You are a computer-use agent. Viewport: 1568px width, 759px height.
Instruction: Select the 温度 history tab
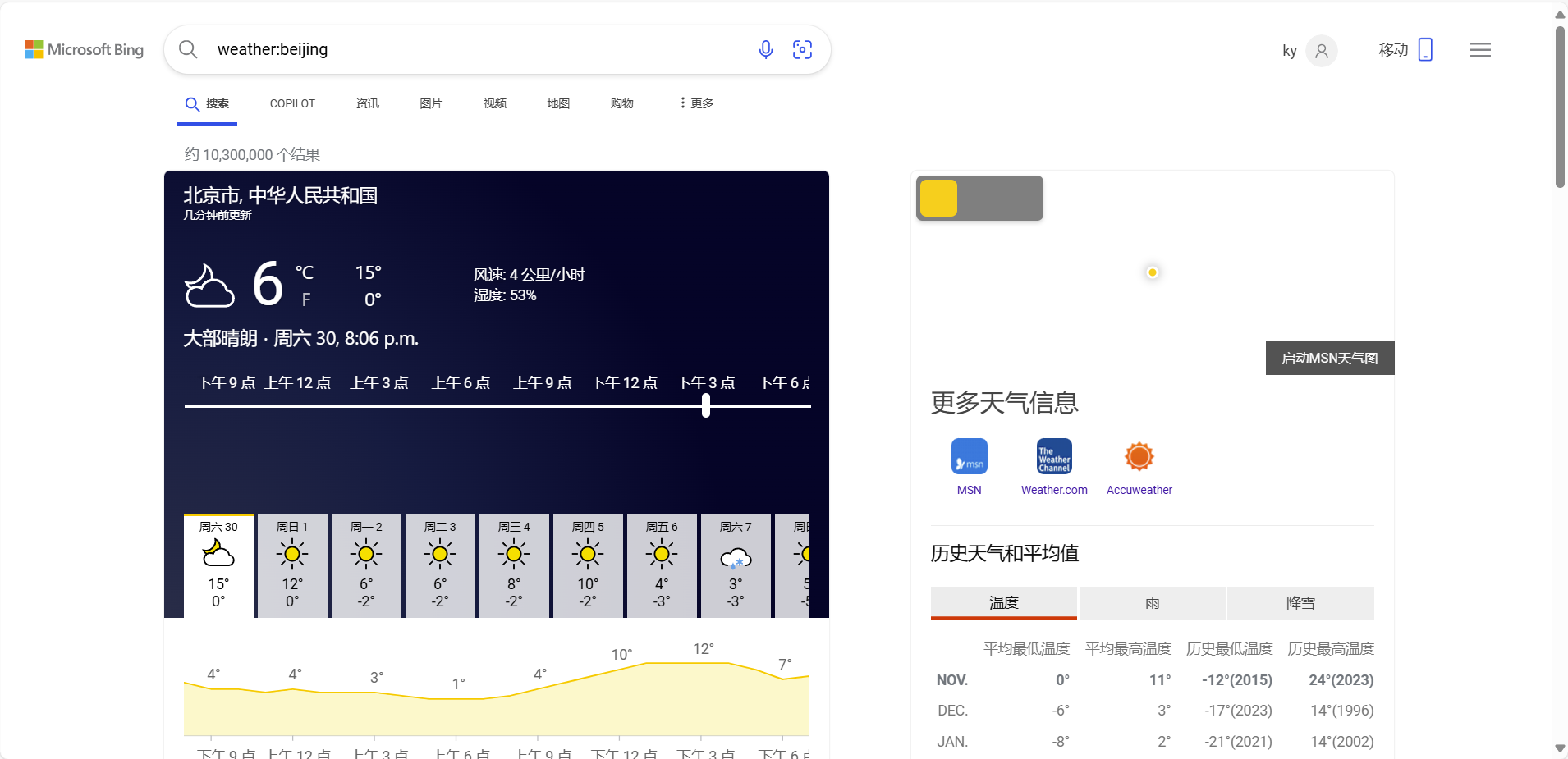(1003, 602)
